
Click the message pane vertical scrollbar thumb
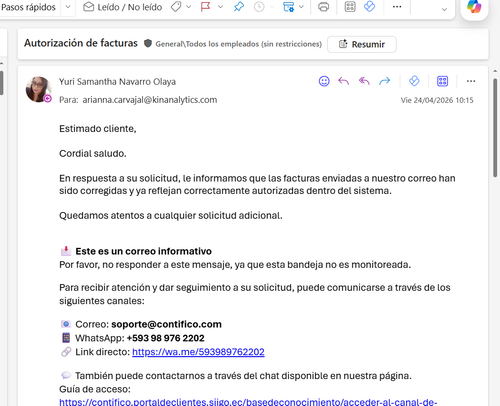[x=495, y=128]
